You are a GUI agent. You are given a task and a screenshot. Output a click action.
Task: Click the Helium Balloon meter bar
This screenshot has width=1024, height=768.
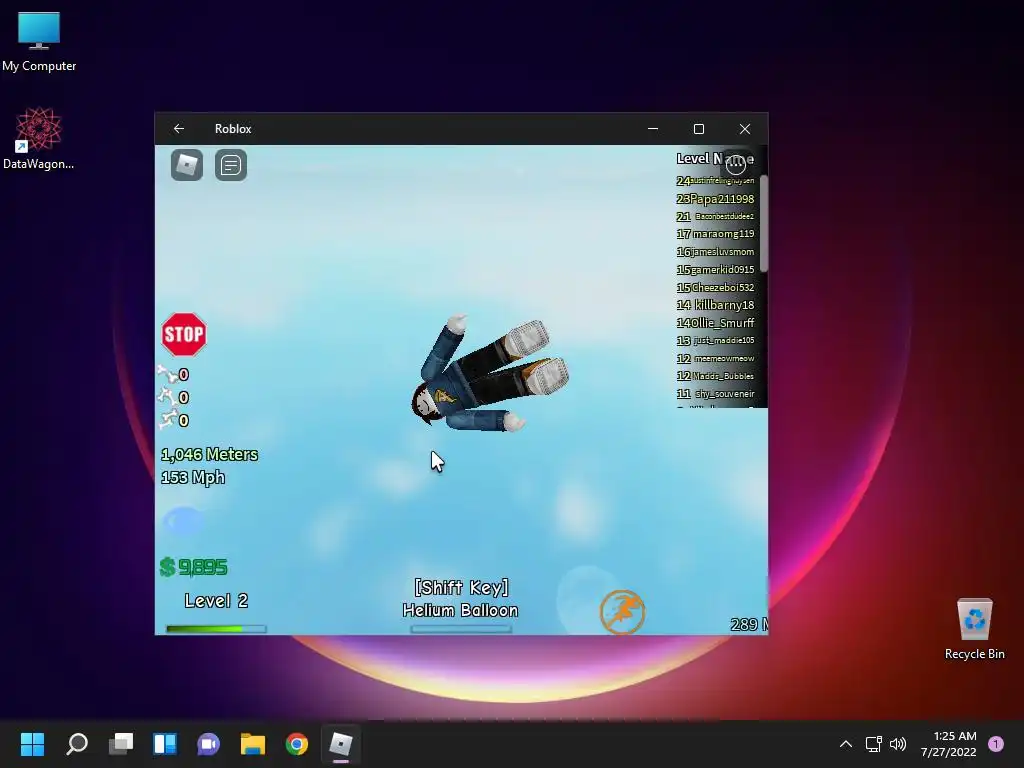461,629
